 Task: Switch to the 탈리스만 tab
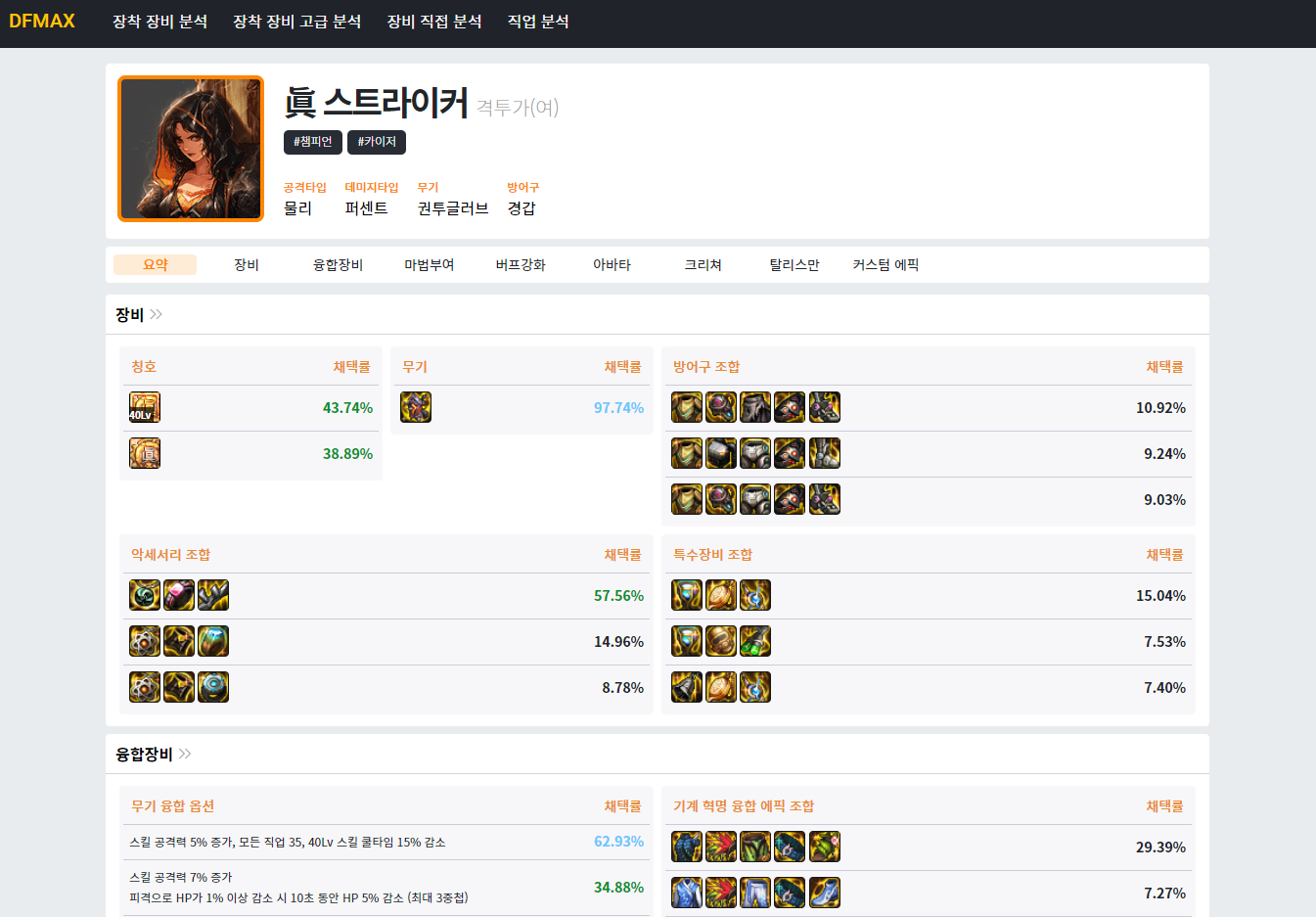click(x=794, y=265)
